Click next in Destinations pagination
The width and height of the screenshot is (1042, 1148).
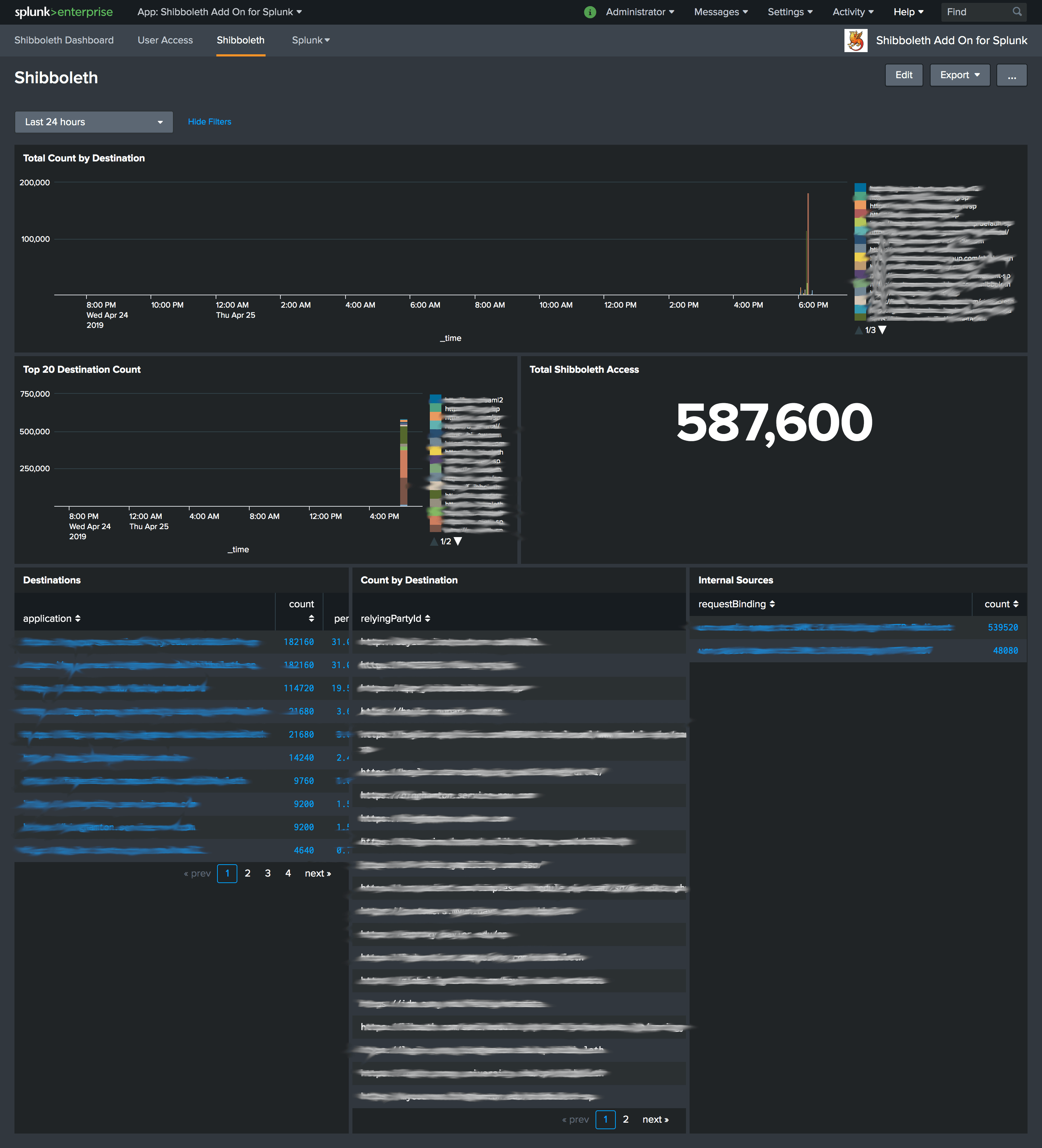[318, 873]
